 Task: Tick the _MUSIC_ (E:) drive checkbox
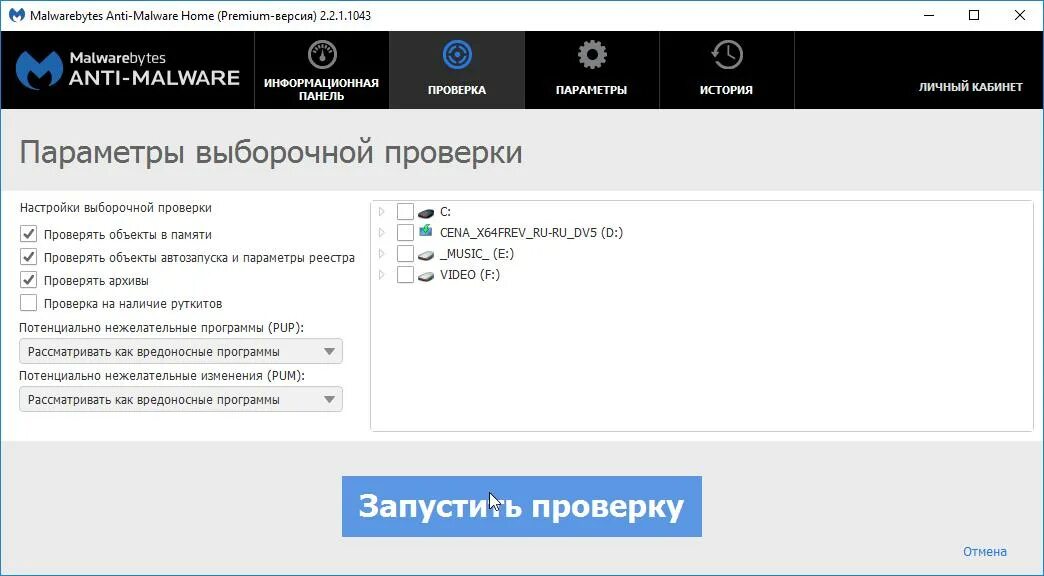(405, 254)
